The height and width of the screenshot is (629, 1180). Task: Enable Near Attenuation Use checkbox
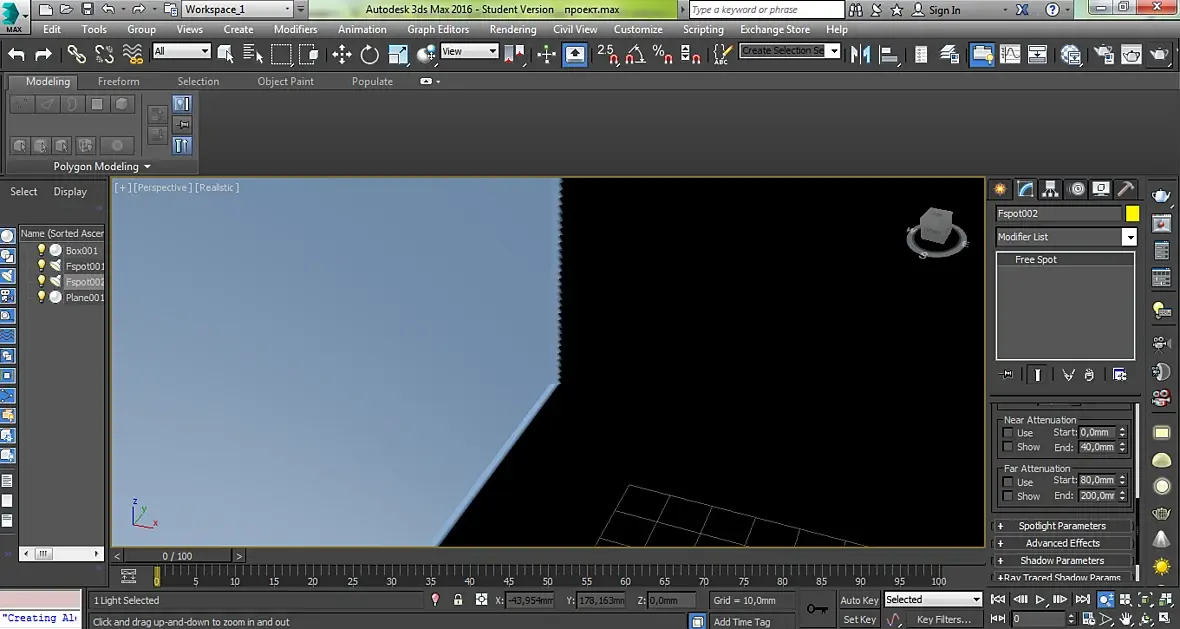pos(1008,433)
